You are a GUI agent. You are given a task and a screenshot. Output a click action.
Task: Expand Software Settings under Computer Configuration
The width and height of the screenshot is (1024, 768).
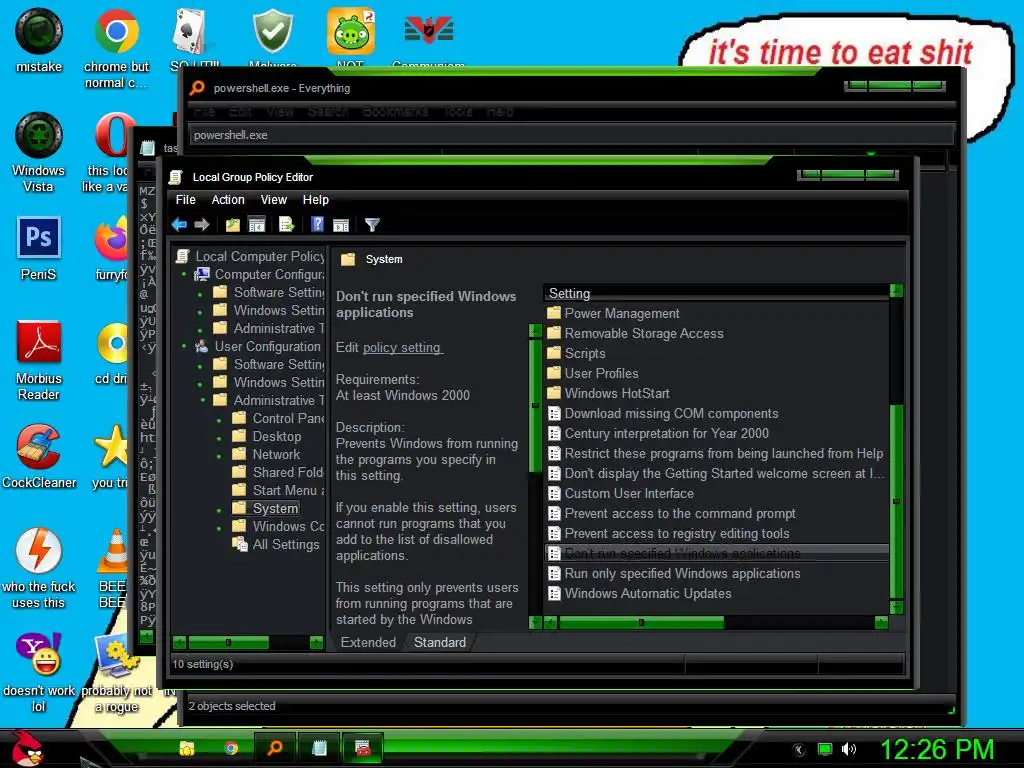(x=200, y=293)
